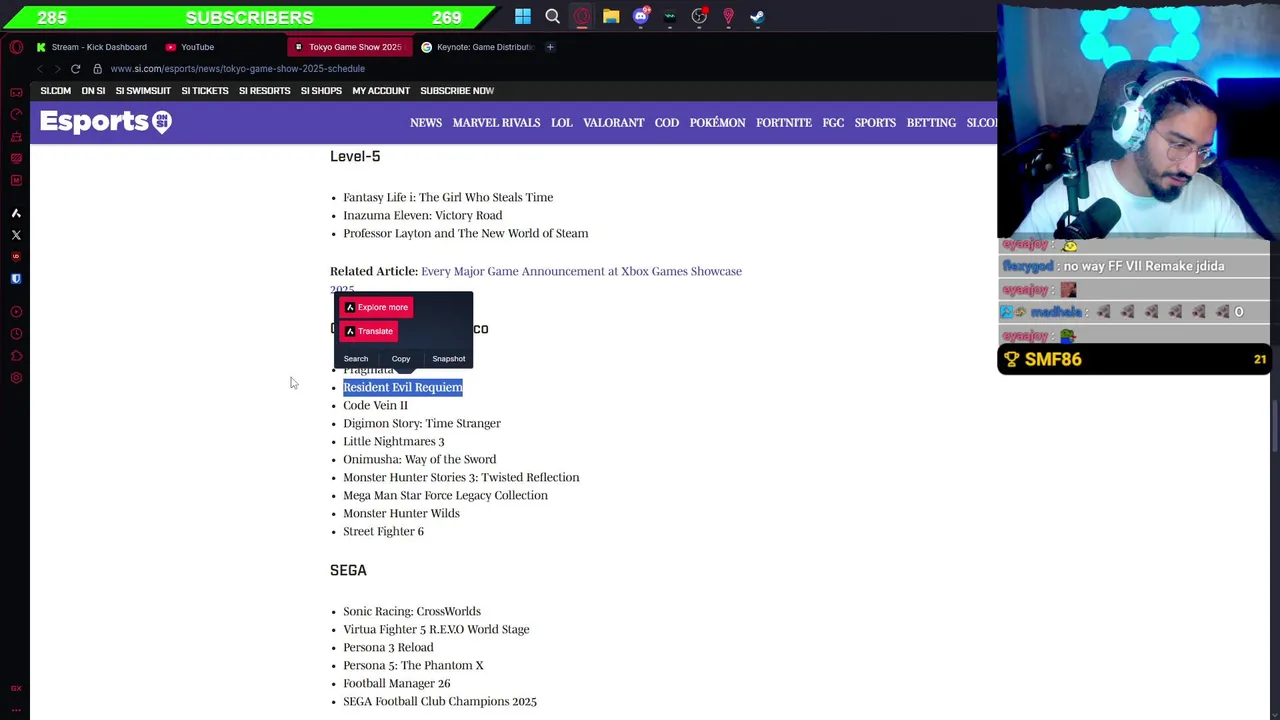Click the Persona 3 Reload list item
The height and width of the screenshot is (720, 1280).
pos(388,647)
